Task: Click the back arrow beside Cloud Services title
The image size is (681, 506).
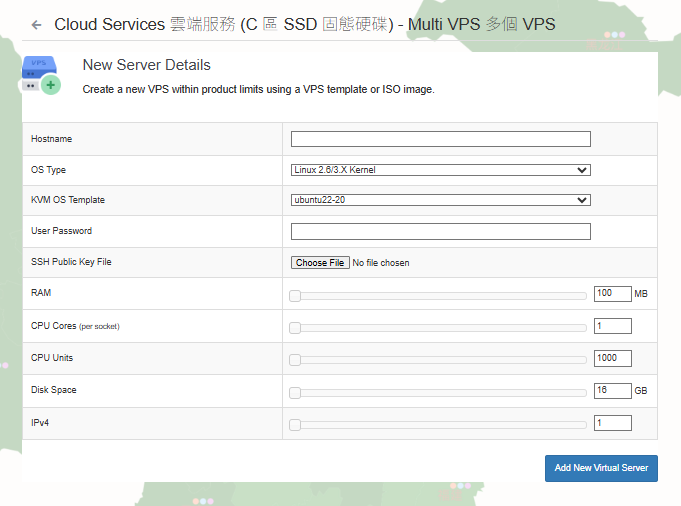Action: [36, 25]
